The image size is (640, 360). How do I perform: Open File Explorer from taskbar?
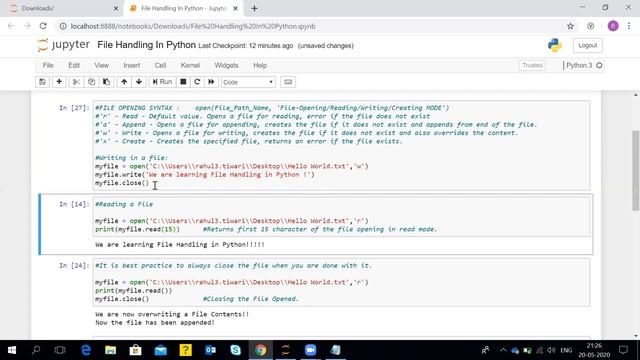click(111, 350)
